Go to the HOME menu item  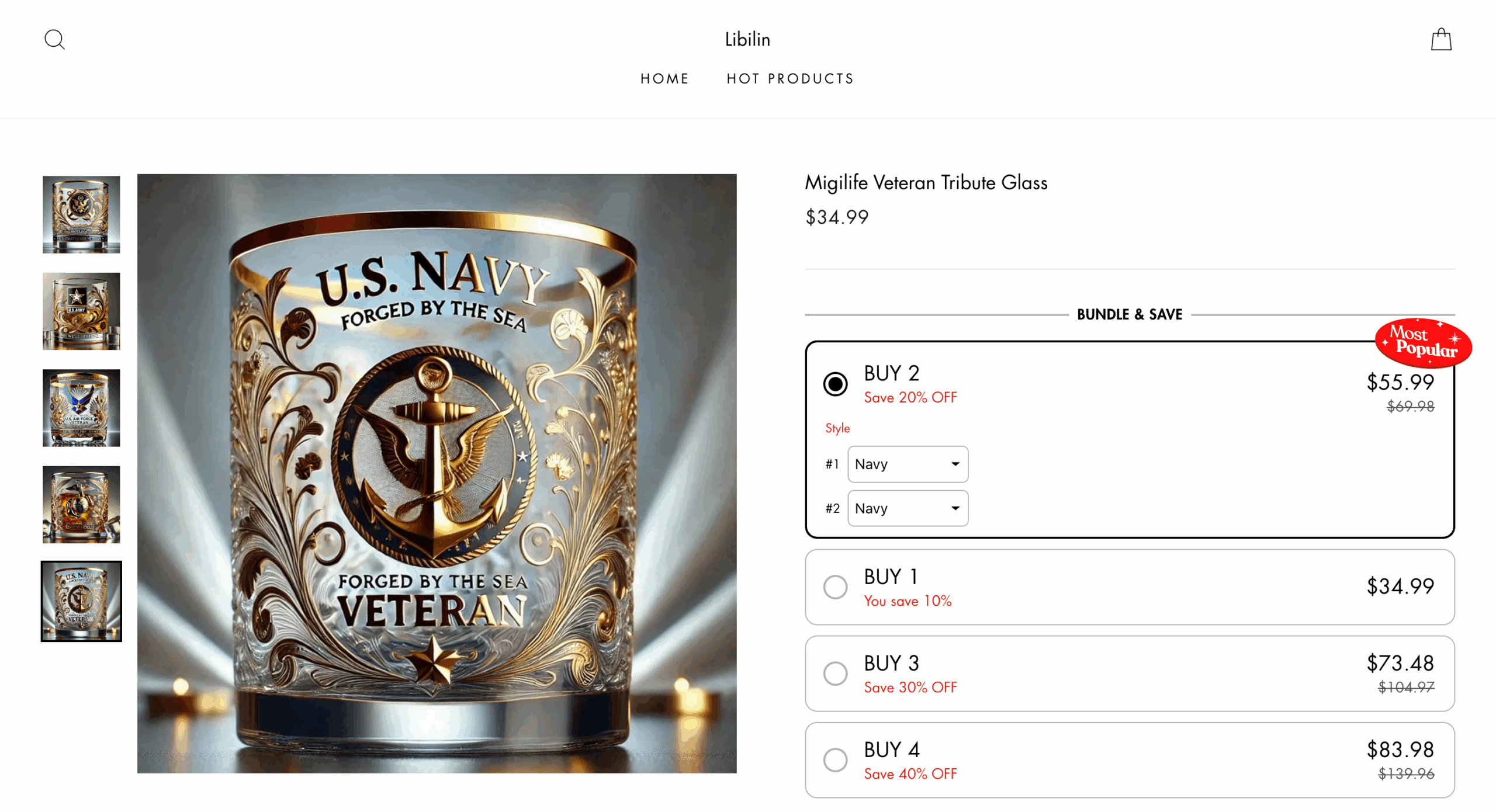tap(664, 79)
